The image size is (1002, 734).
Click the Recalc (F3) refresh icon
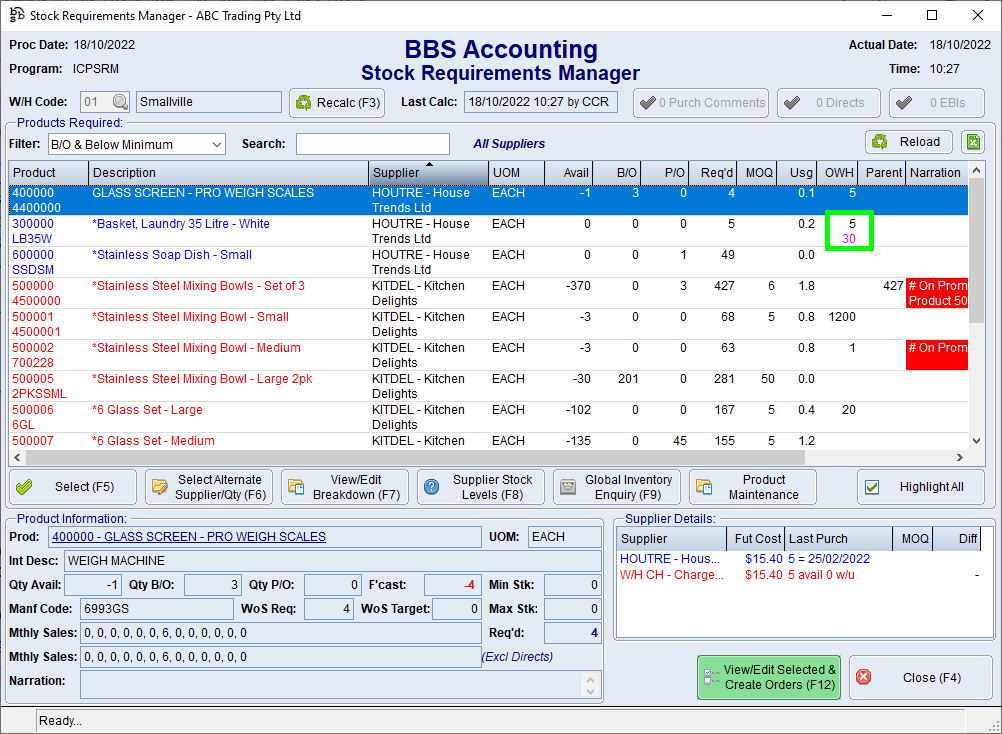(x=304, y=101)
